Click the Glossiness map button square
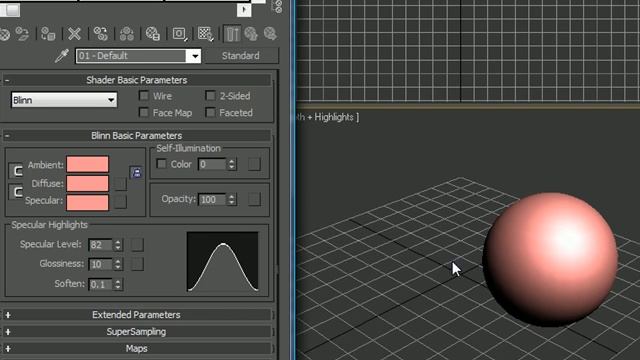640x360 pixels. coord(137,264)
